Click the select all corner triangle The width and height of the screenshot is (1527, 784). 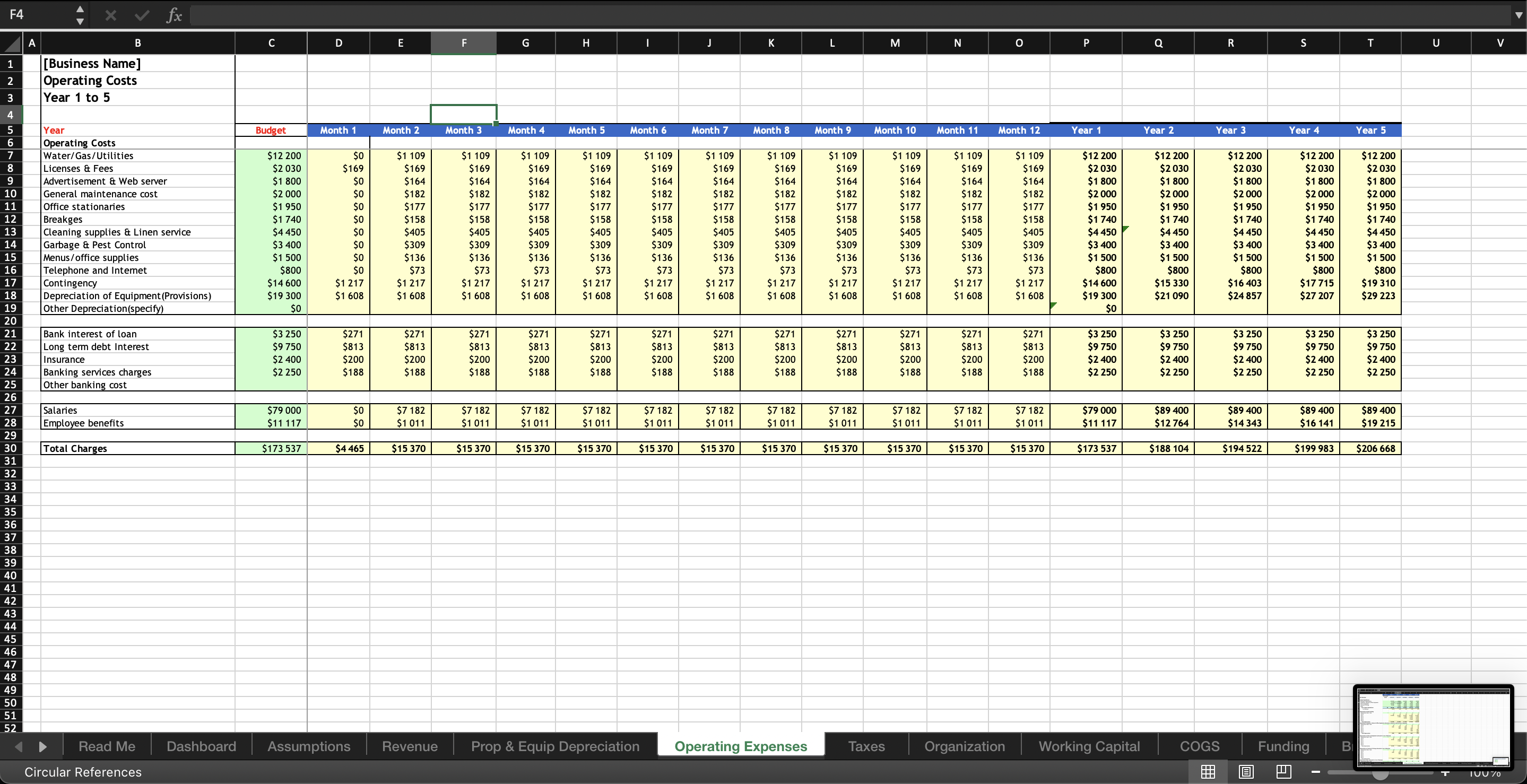point(12,43)
